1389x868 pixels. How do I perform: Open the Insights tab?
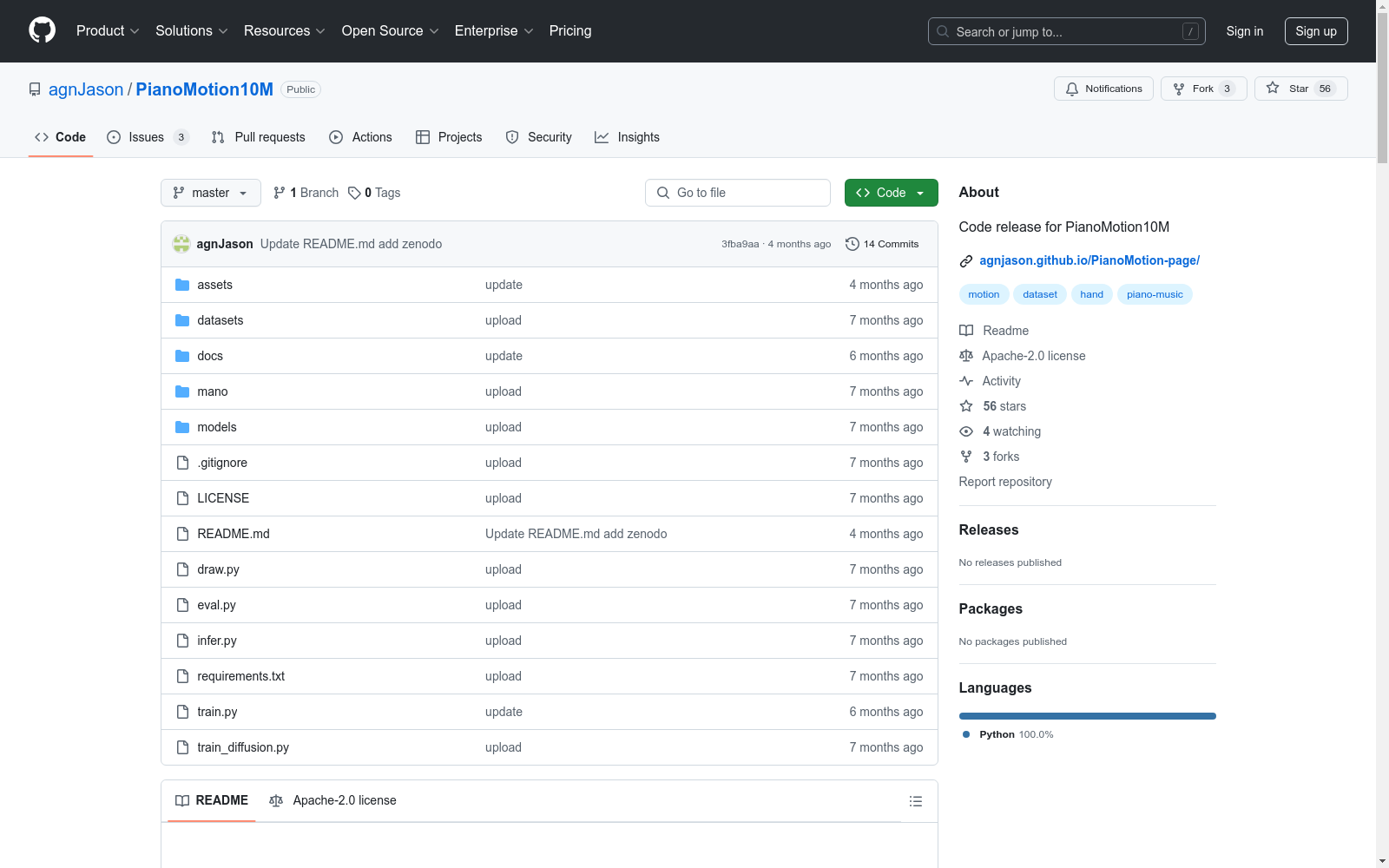[627, 137]
